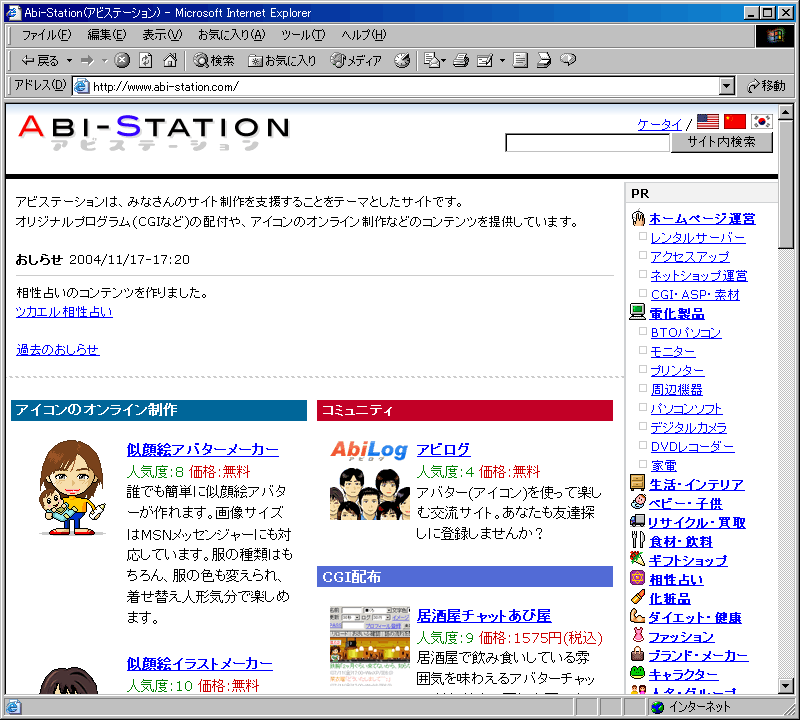800x720 pixels.
Task: Open the レンタルサーバー sidebar link
Action: [x=698, y=238]
